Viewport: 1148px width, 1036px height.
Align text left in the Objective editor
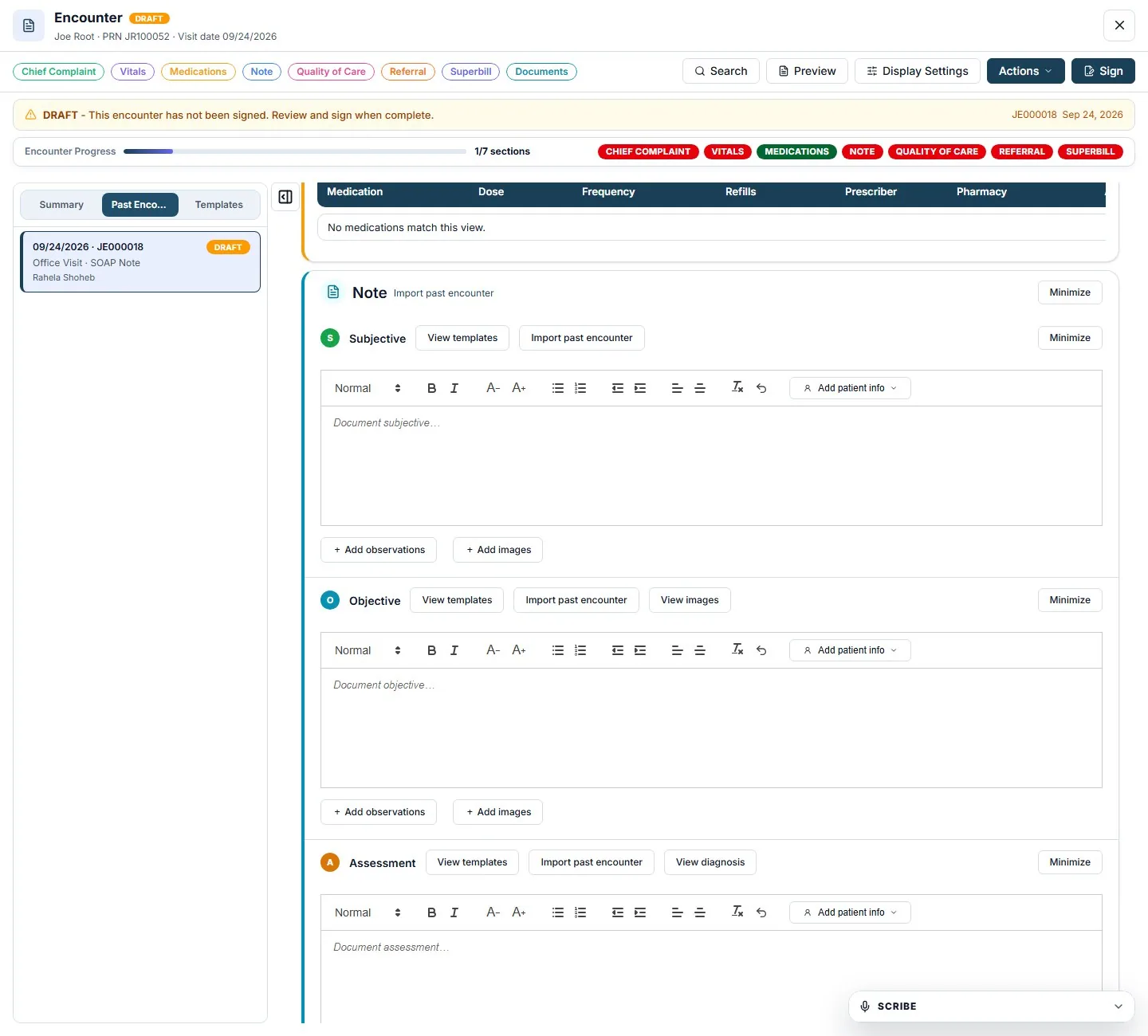click(x=677, y=650)
